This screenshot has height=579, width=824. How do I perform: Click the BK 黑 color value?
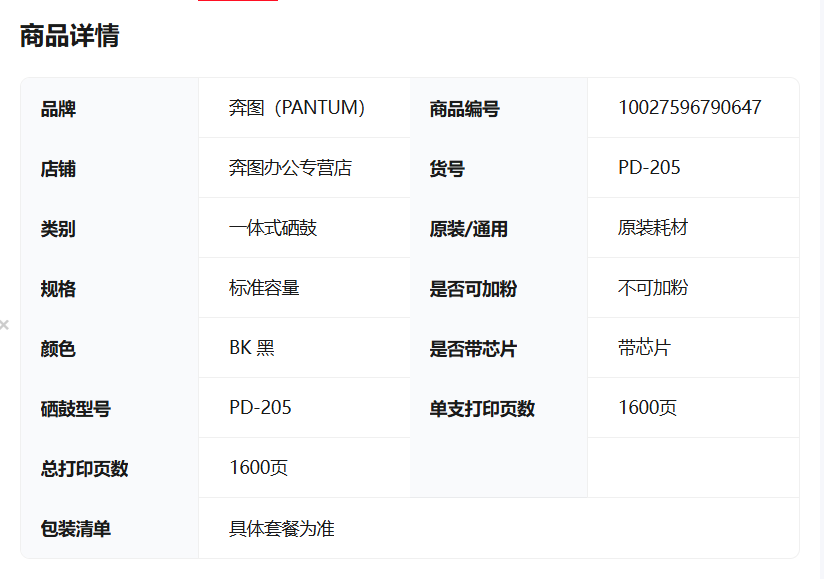coord(252,348)
